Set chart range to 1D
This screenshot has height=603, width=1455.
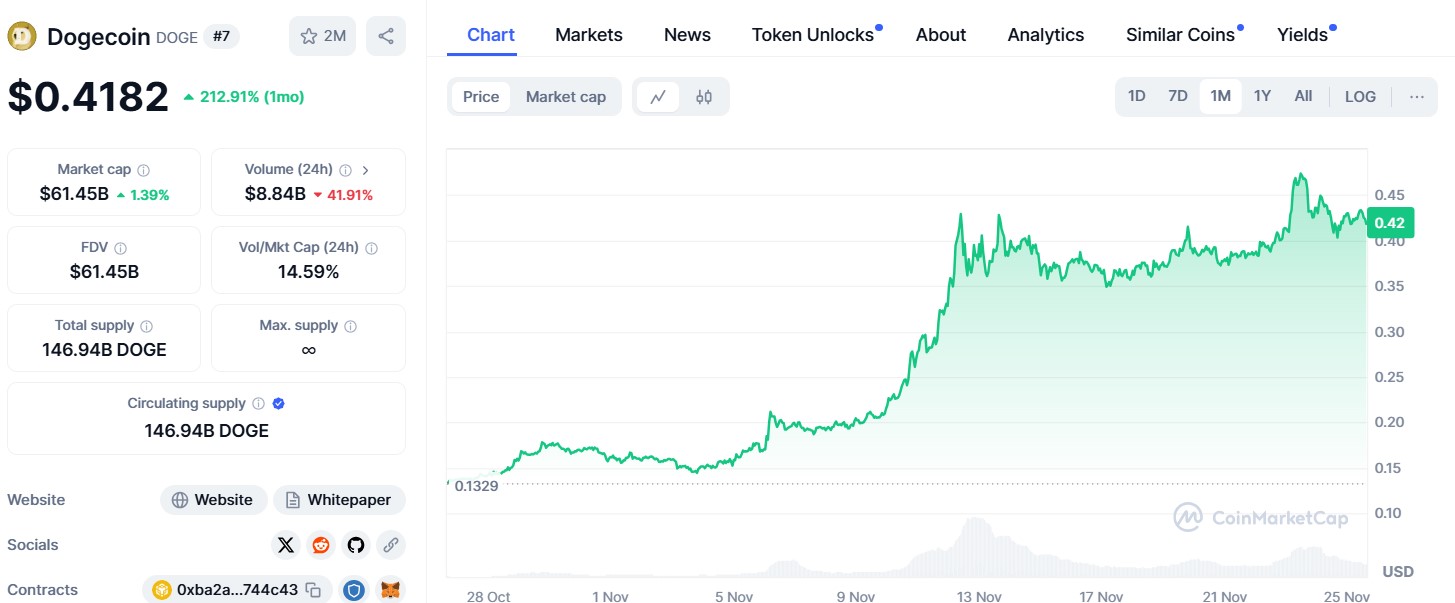(x=1137, y=97)
